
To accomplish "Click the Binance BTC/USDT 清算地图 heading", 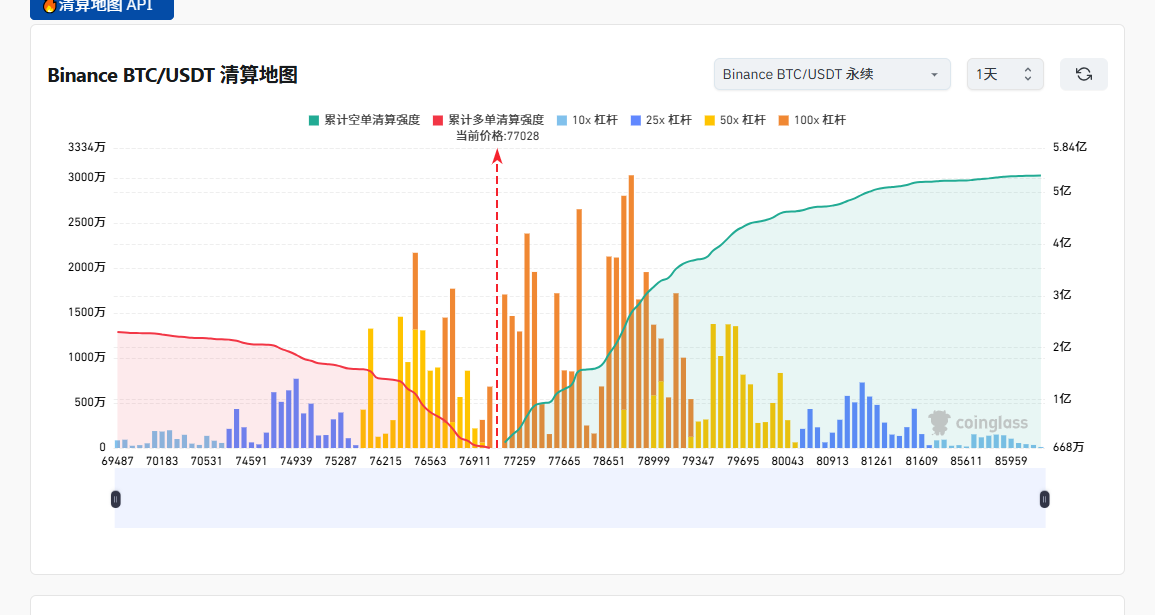I will [x=172, y=75].
